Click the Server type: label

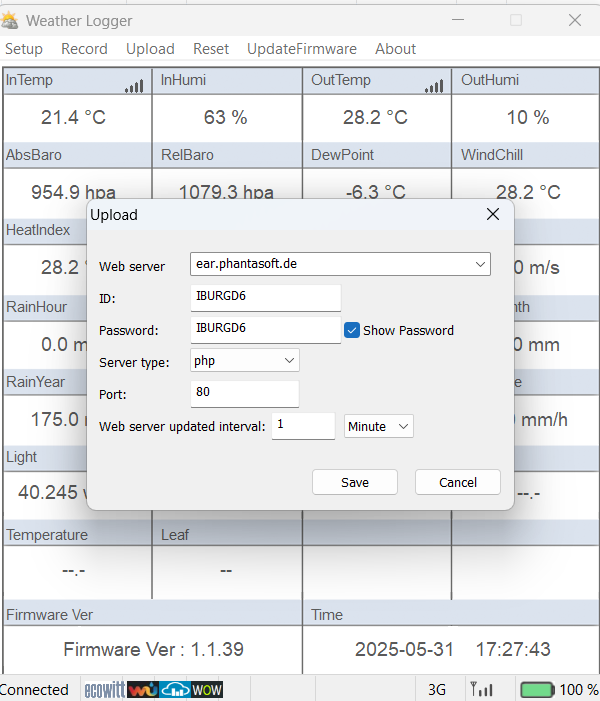[x=134, y=362]
